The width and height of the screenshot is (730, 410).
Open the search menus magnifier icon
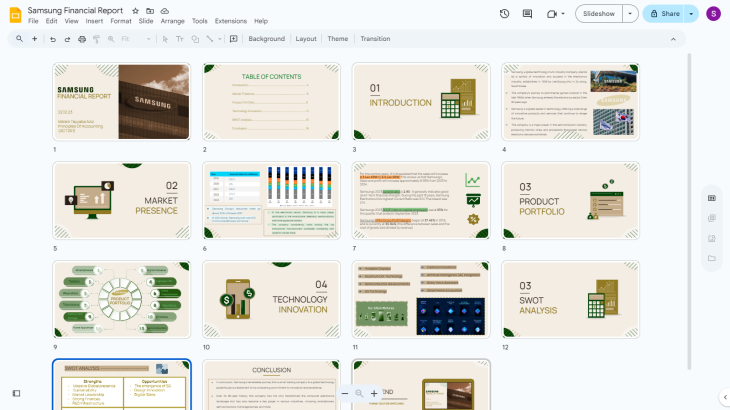(20, 39)
